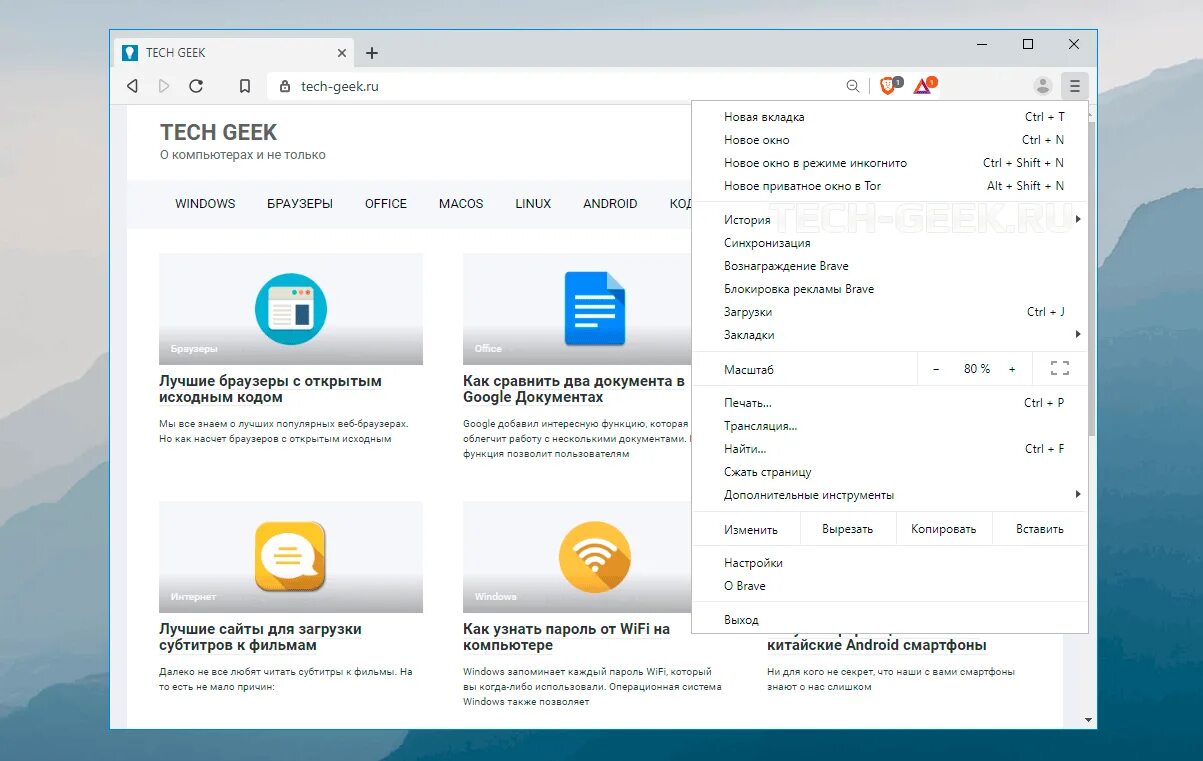The height and width of the screenshot is (761, 1203).
Task: Click the browsers article icon thumbnail
Action: pos(291,308)
